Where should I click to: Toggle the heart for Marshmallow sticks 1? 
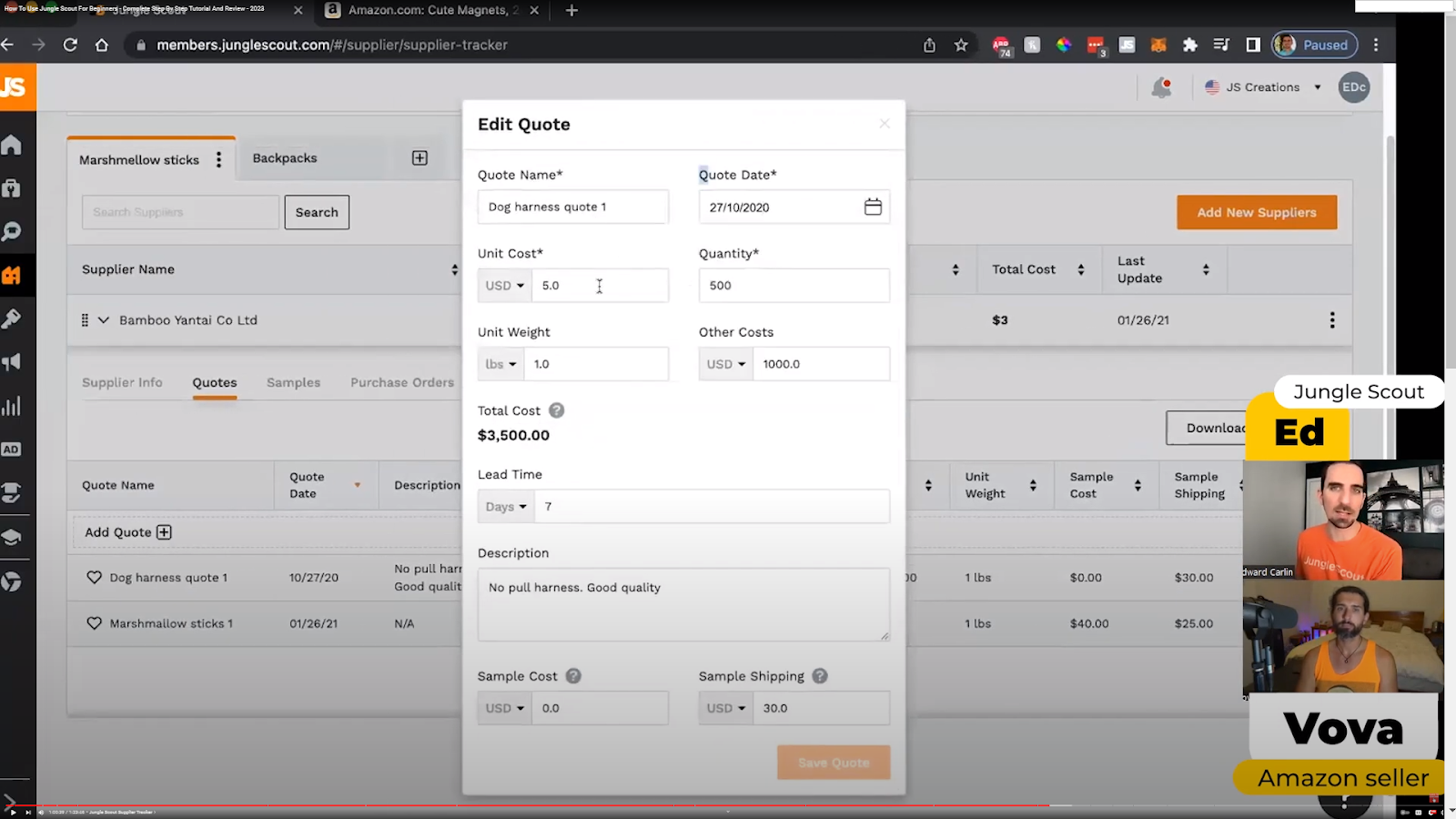coord(94,623)
